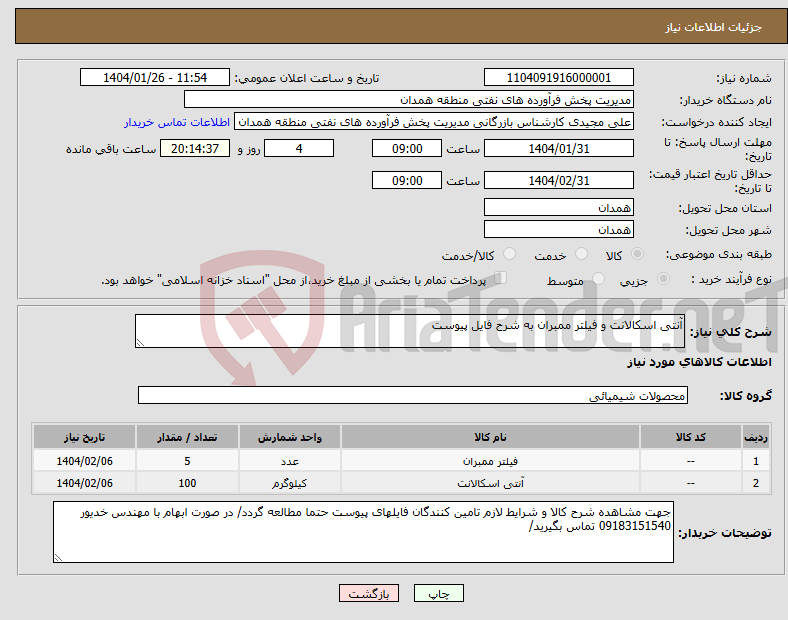Click the ردیف column header
Viewport: 788px width, 620px height.
click(x=755, y=437)
